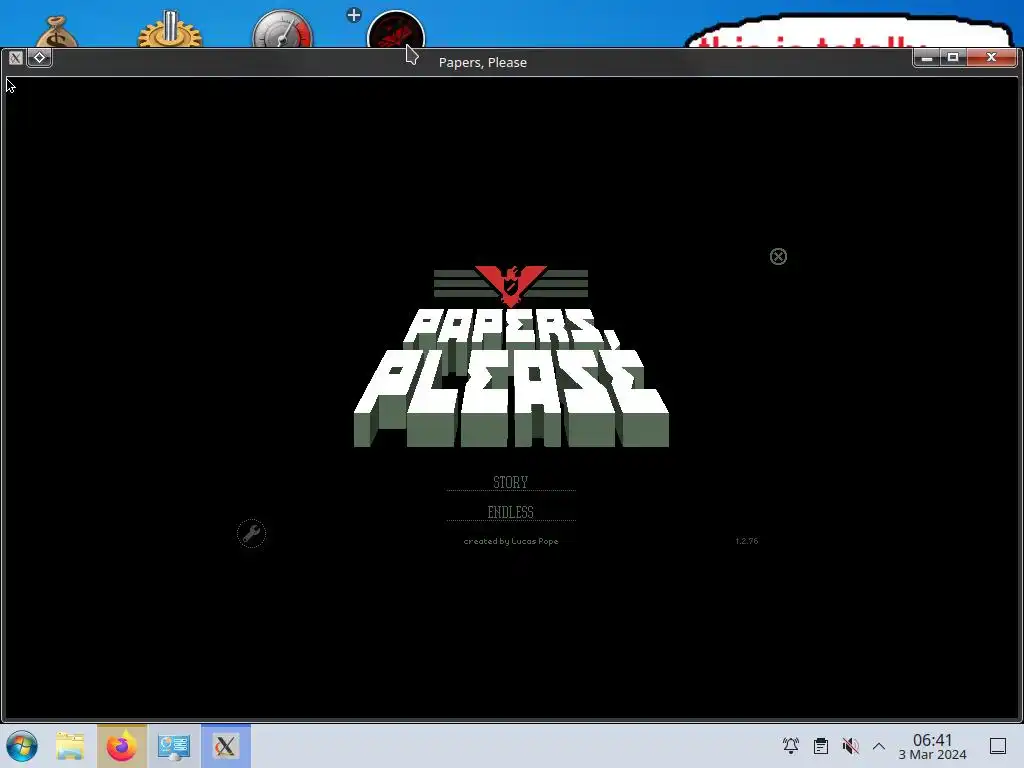Start the Story game mode
This screenshot has width=1024, height=768.
click(x=511, y=482)
